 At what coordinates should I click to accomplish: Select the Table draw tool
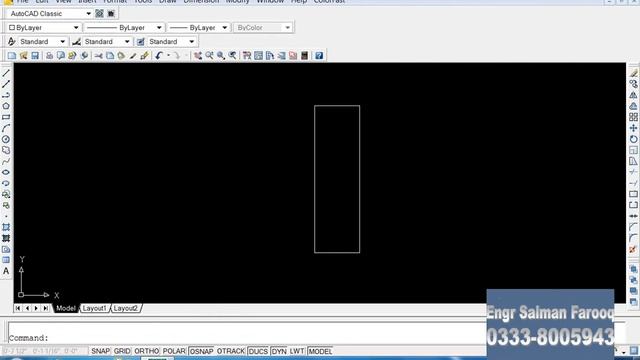coord(6,260)
